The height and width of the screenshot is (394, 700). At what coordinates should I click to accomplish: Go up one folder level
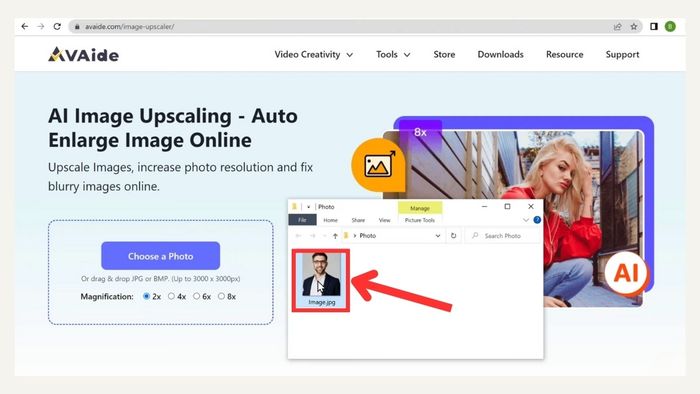(335, 236)
